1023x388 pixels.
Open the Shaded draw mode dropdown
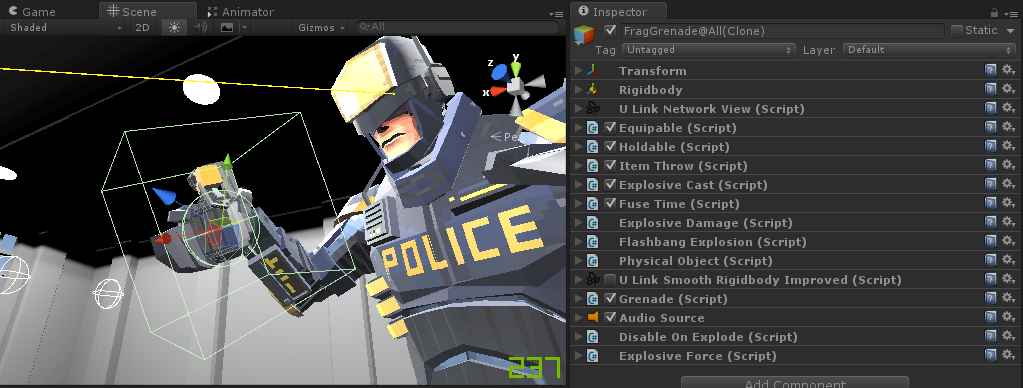click(65, 27)
